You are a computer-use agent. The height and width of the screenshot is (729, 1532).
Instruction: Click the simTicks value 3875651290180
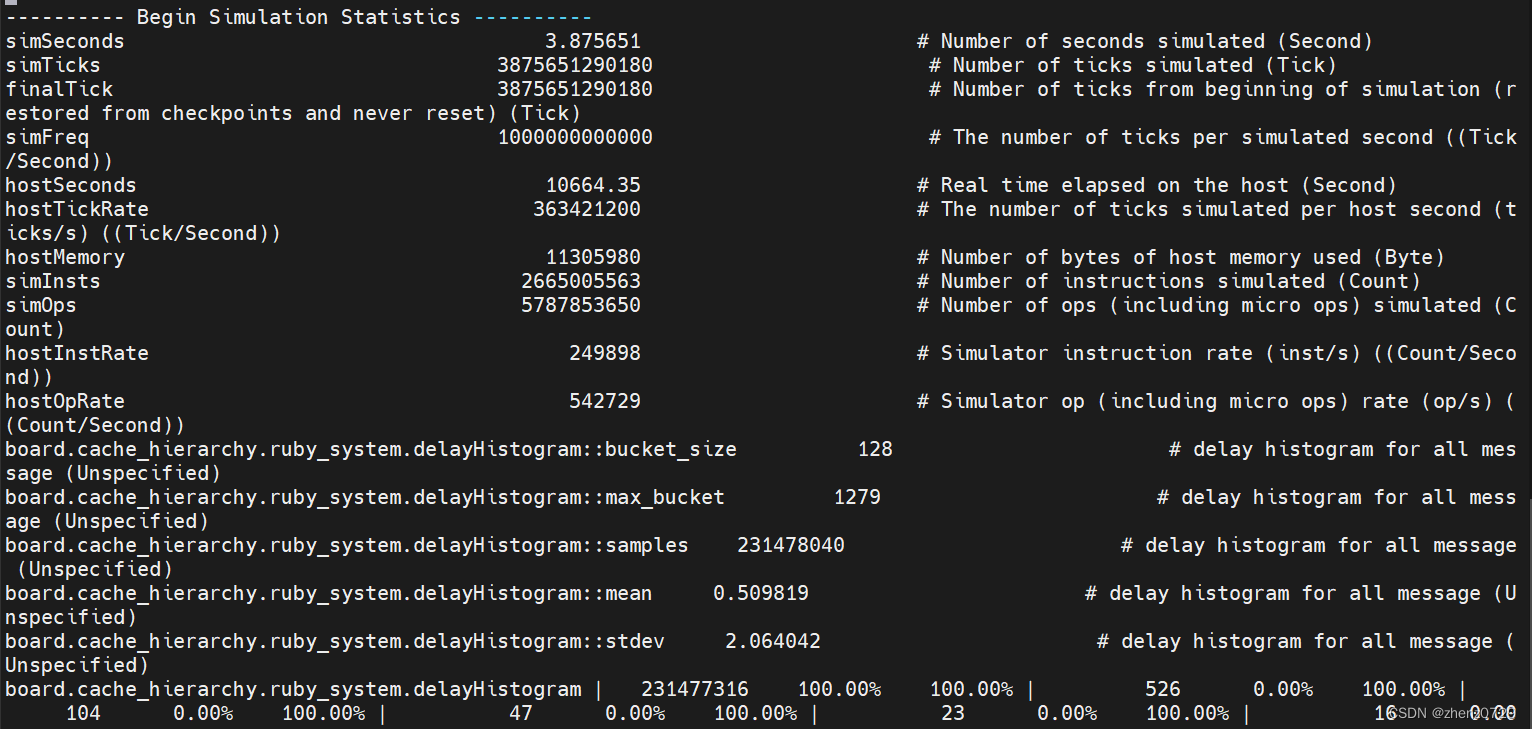575,65
